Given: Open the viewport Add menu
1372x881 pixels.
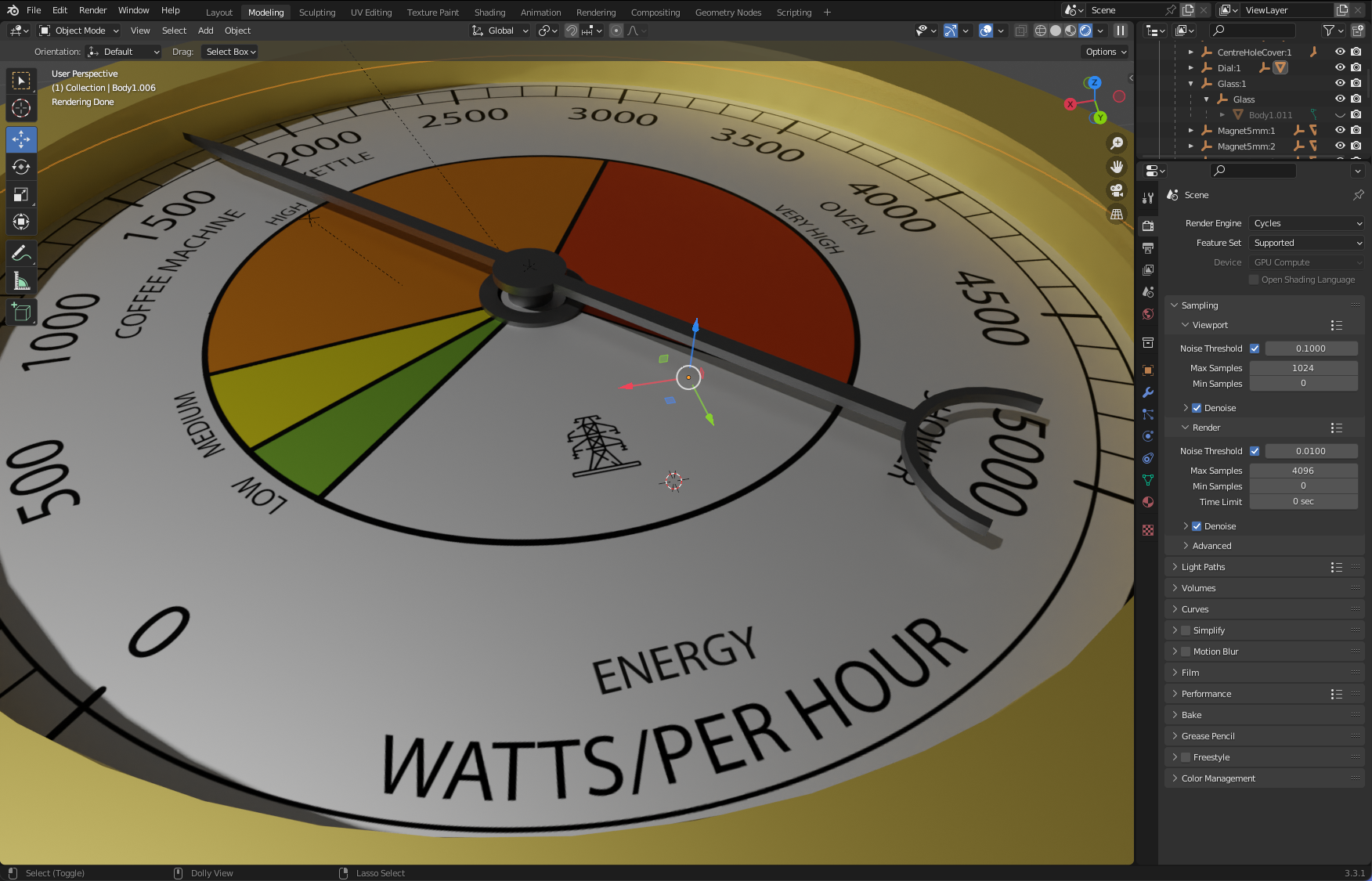Looking at the screenshot, I should click(x=205, y=31).
